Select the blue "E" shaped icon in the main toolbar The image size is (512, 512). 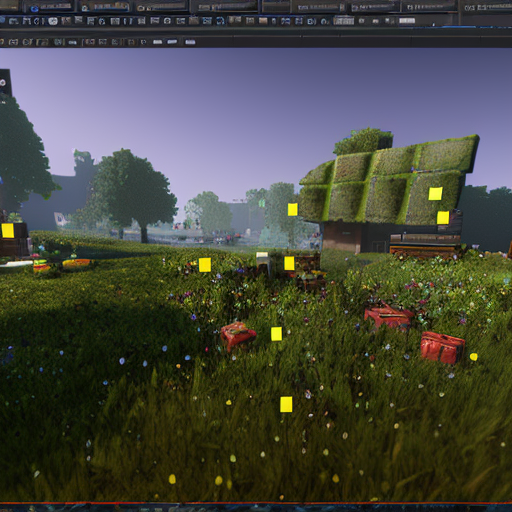(x=311, y=22)
